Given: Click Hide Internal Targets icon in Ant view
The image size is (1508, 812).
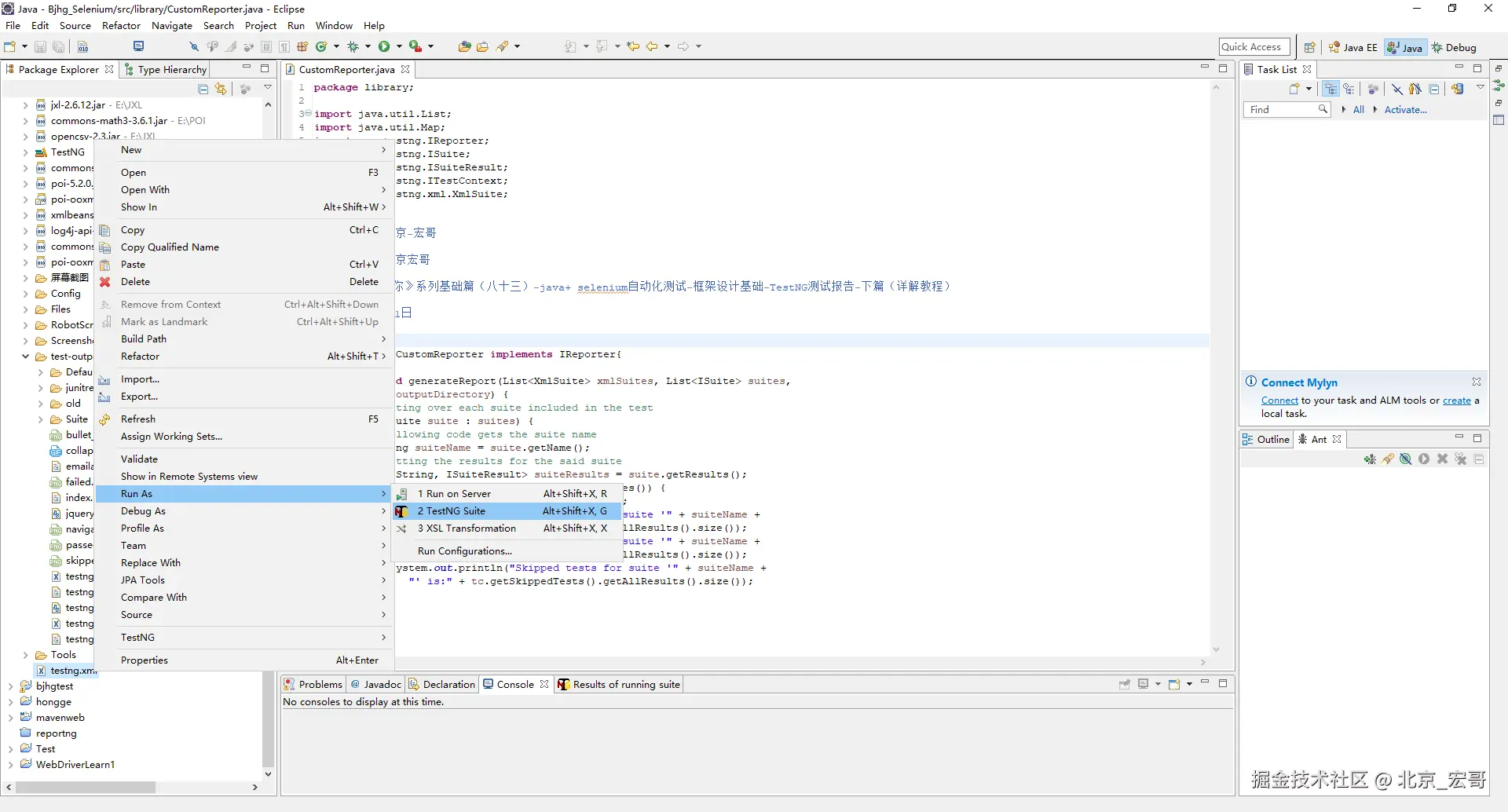Looking at the screenshot, I should point(1406,459).
